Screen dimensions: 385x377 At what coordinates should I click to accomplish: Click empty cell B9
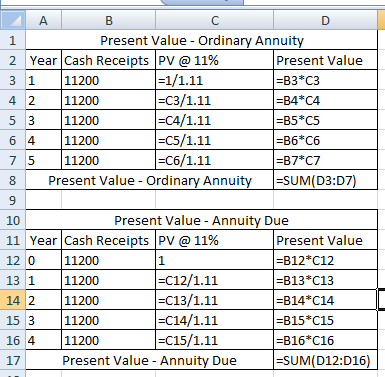point(109,200)
